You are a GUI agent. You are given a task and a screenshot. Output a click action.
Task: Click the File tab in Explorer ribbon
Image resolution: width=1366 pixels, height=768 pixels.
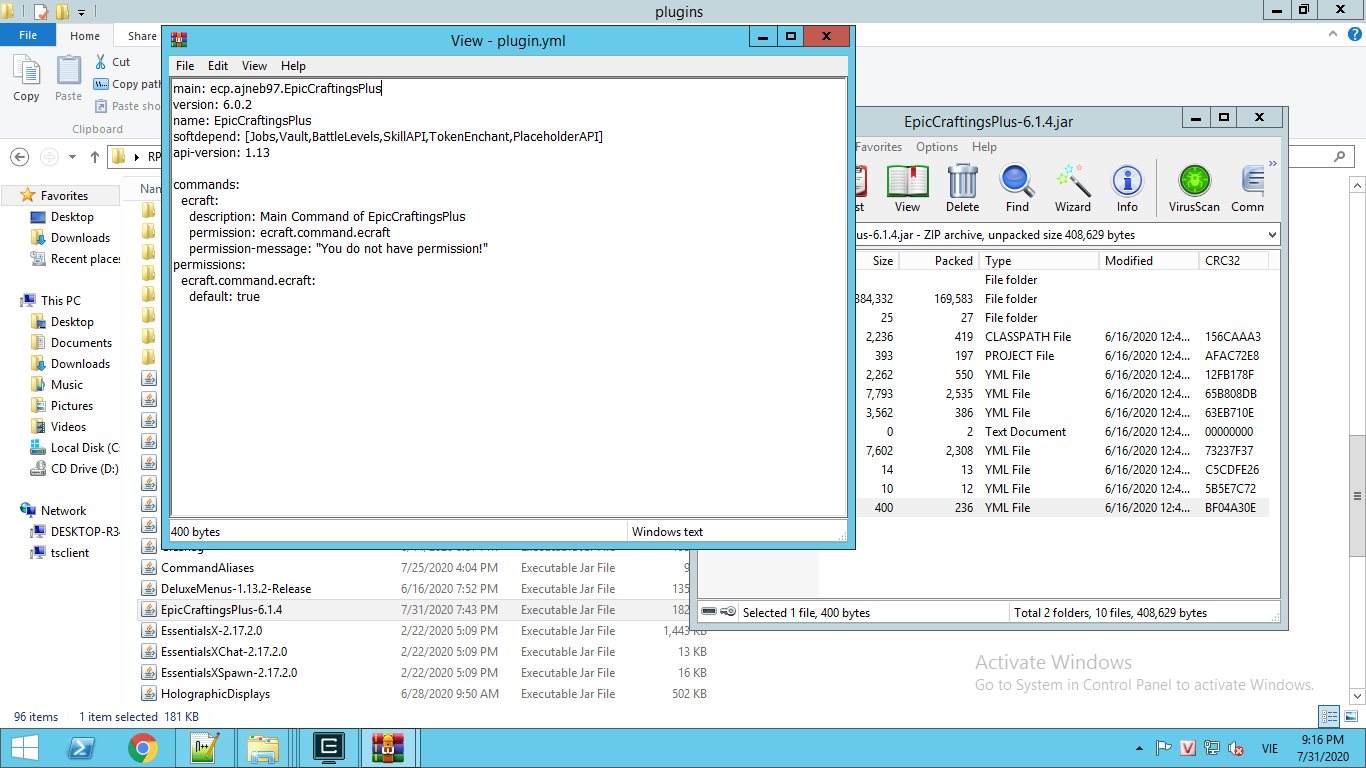[x=28, y=36]
